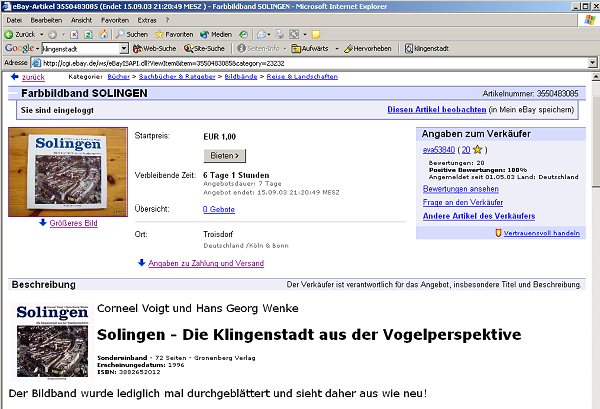
Task: Open the address bar dropdown arrow
Action: point(592,63)
